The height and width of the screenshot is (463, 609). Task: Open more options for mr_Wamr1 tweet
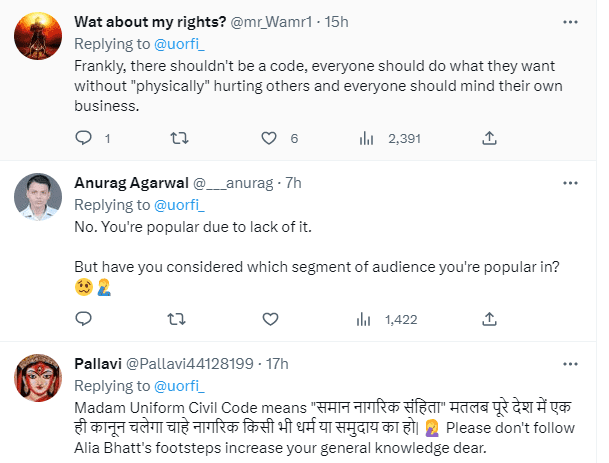pos(569,19)
